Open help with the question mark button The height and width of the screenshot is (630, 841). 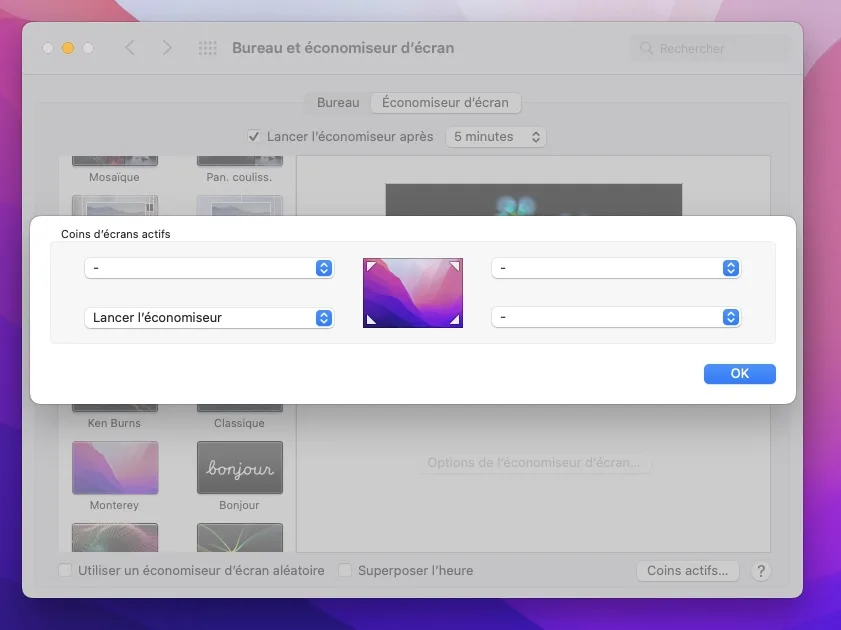coord(761,571)
